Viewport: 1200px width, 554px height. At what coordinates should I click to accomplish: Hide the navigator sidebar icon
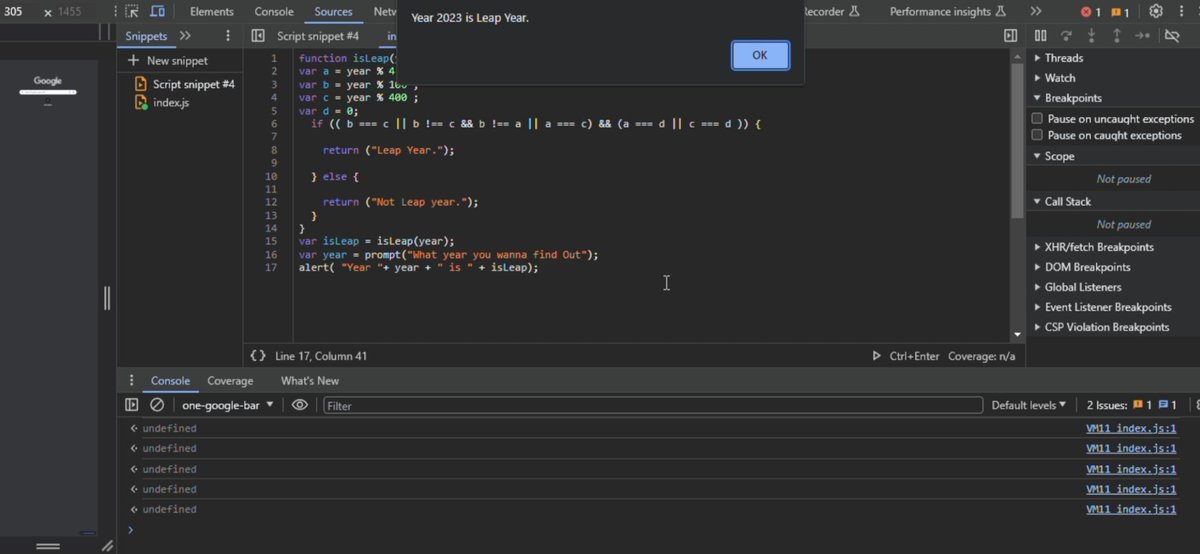click(x=257, y=36)
